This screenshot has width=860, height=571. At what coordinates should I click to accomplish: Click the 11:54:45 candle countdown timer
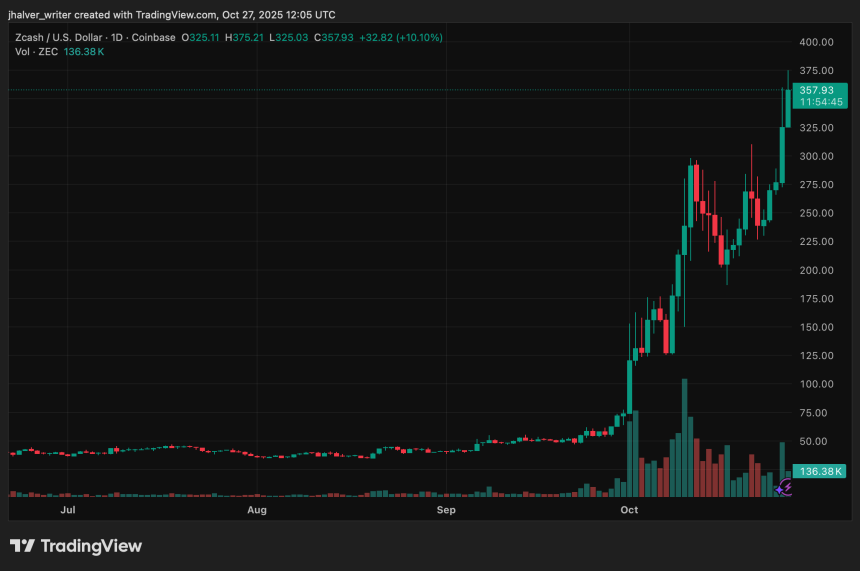[816, 102]
